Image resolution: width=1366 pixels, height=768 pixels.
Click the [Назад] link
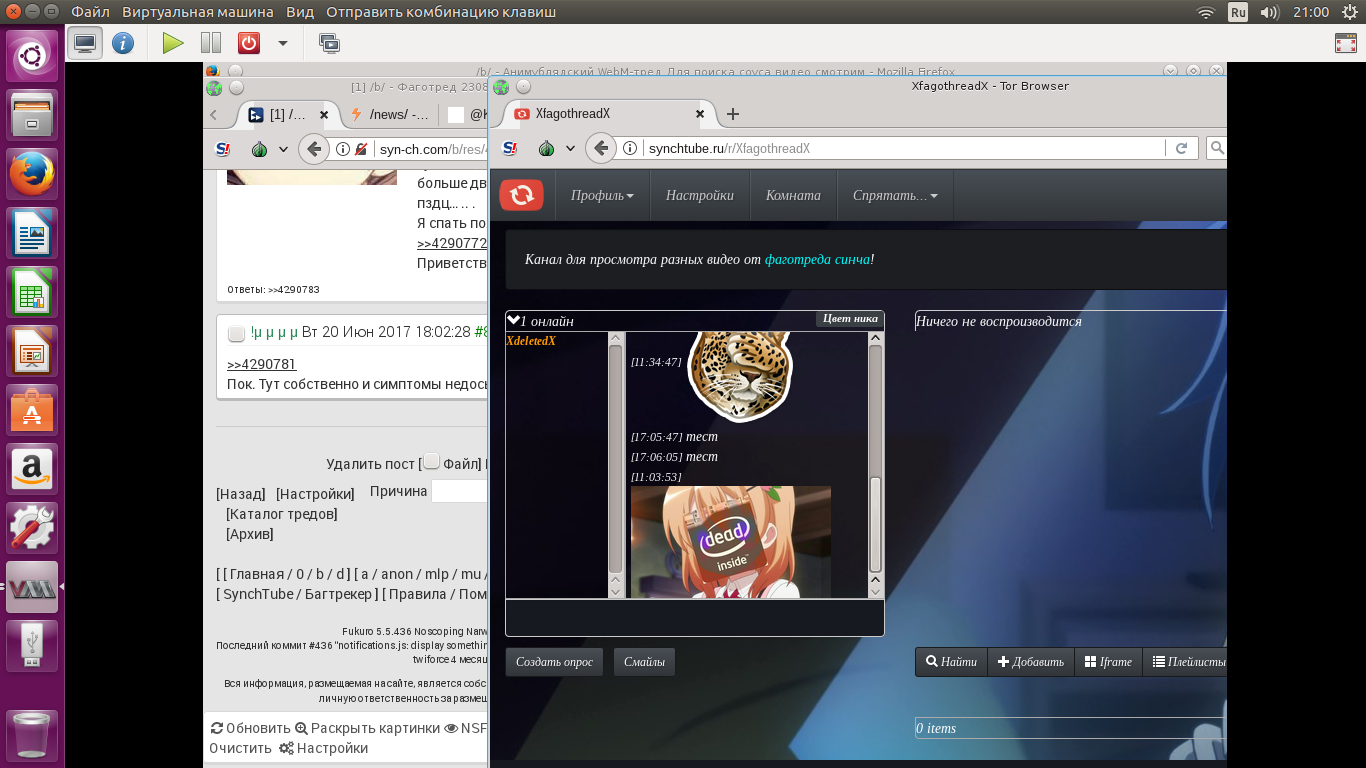tap(241, 494)
